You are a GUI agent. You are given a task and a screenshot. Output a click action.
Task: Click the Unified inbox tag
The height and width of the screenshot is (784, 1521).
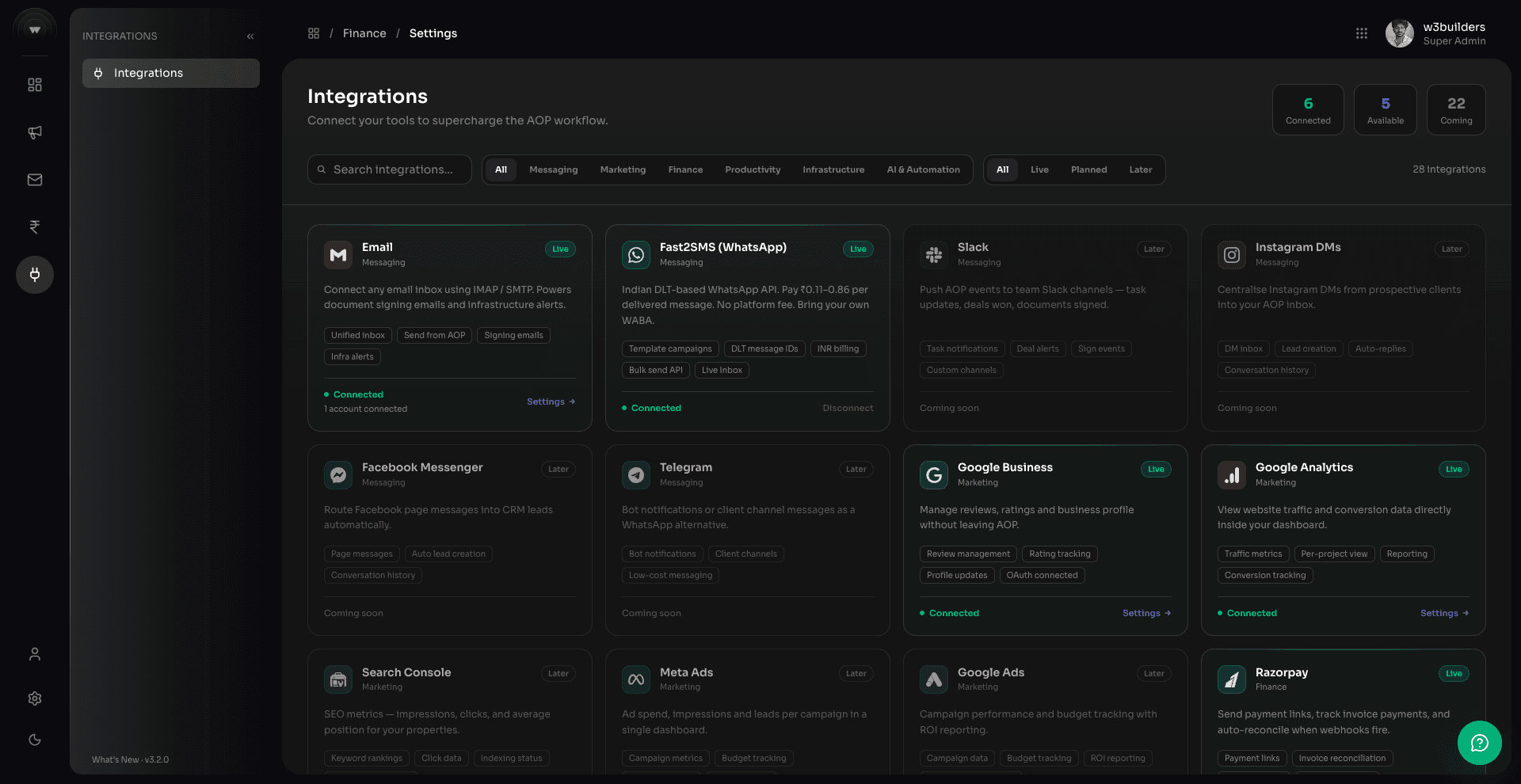[358, 335]
